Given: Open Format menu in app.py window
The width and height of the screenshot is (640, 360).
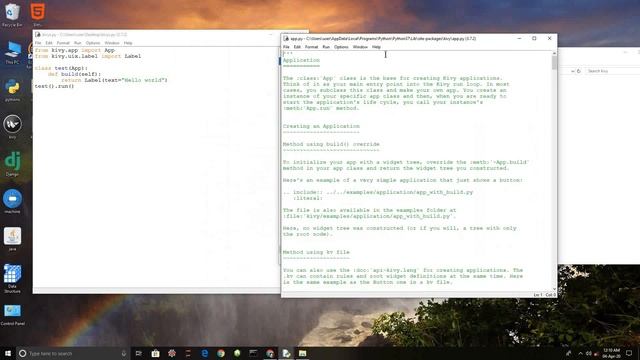Looking at the screenshot, I should click(311, 47).
